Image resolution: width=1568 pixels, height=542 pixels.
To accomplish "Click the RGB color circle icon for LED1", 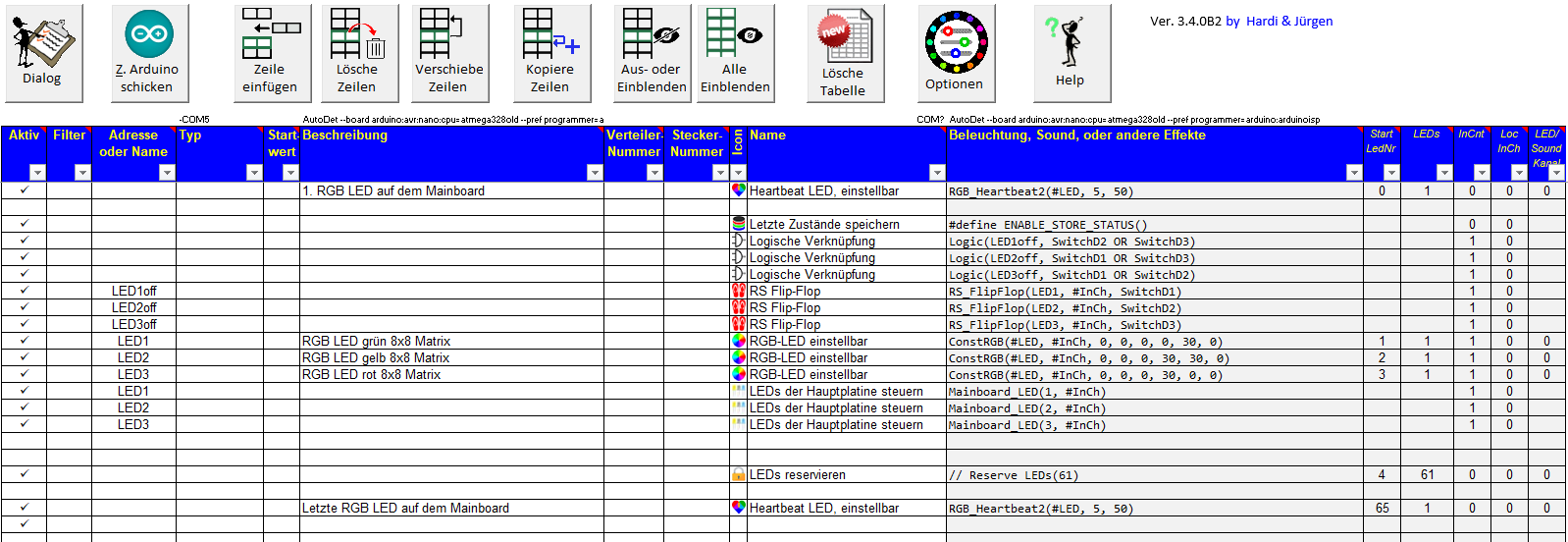I will 739,341.
